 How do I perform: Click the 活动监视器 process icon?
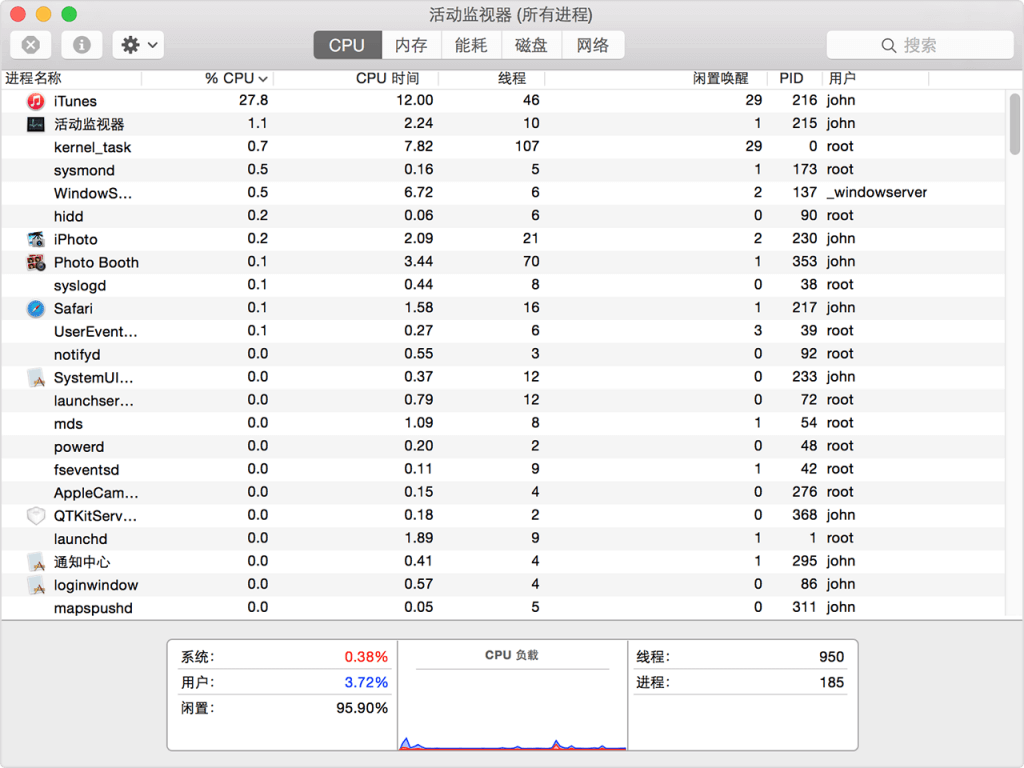pyautogui.click(x=36, y=124)
